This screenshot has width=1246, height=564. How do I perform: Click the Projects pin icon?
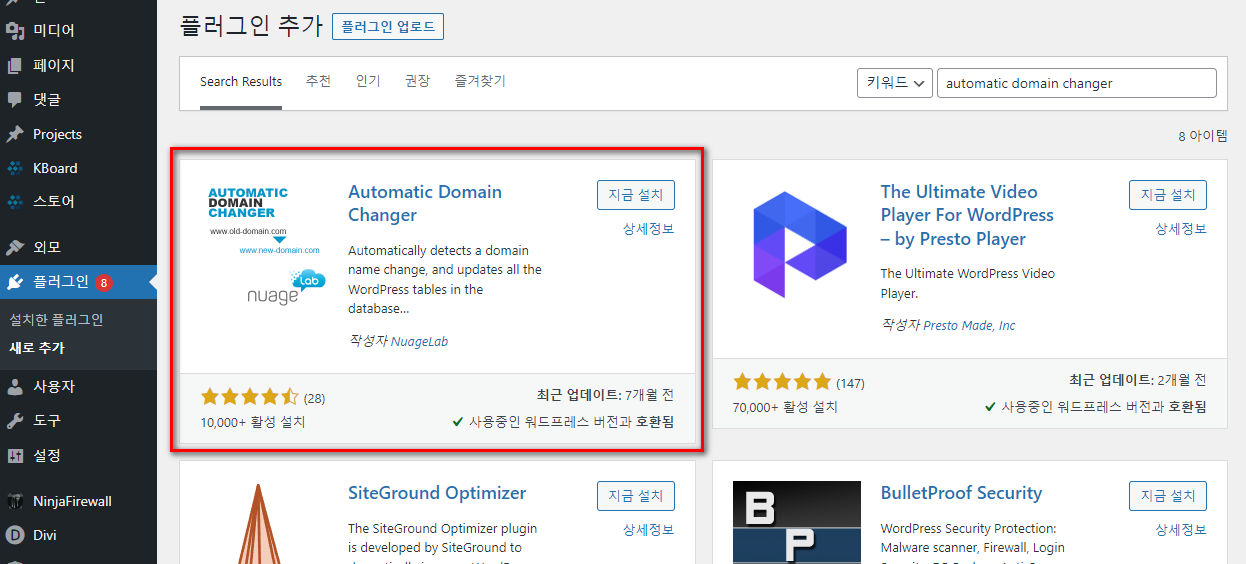15,134
